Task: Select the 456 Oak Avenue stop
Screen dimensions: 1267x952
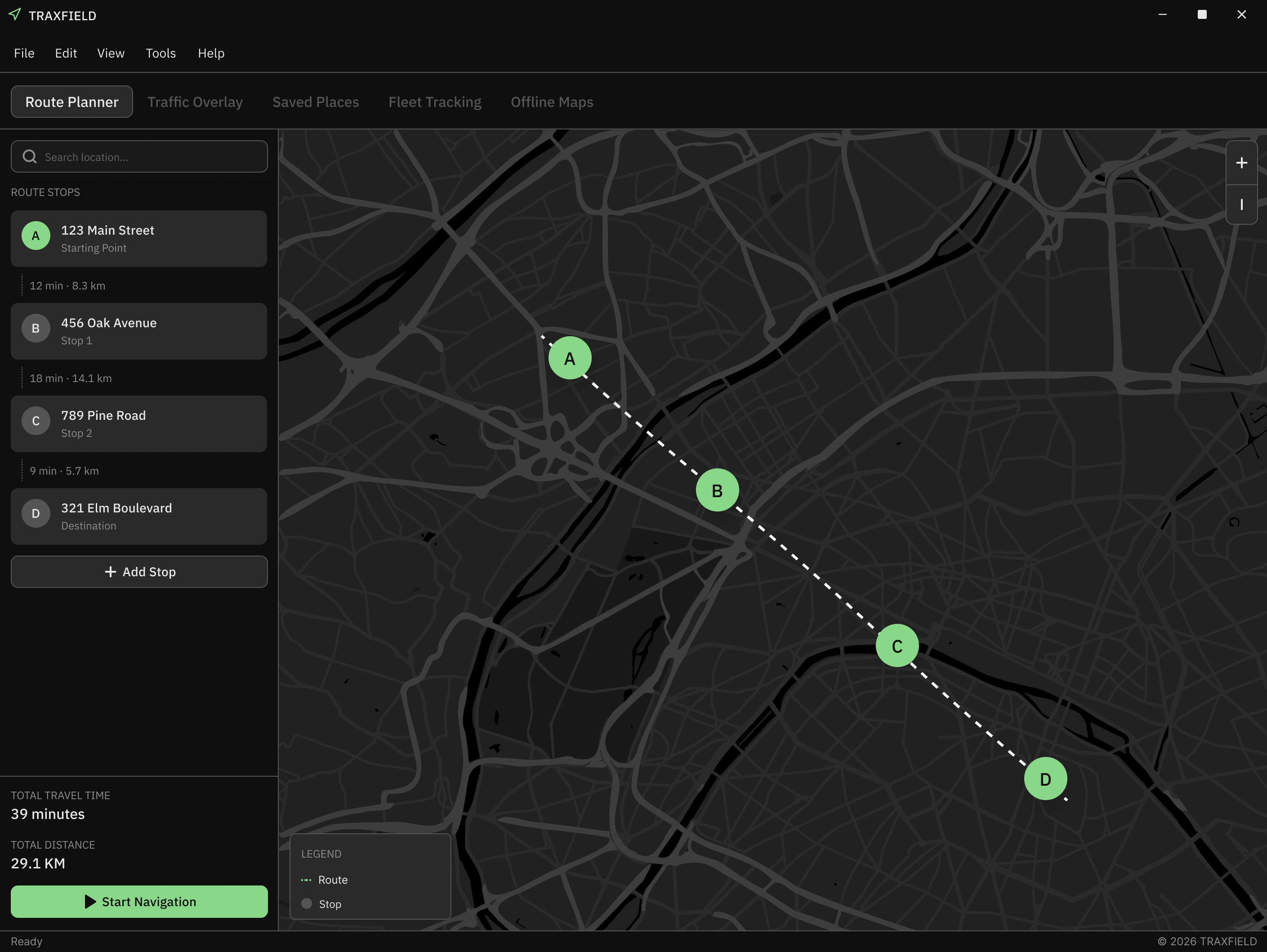Action: [x=139, y=331]
